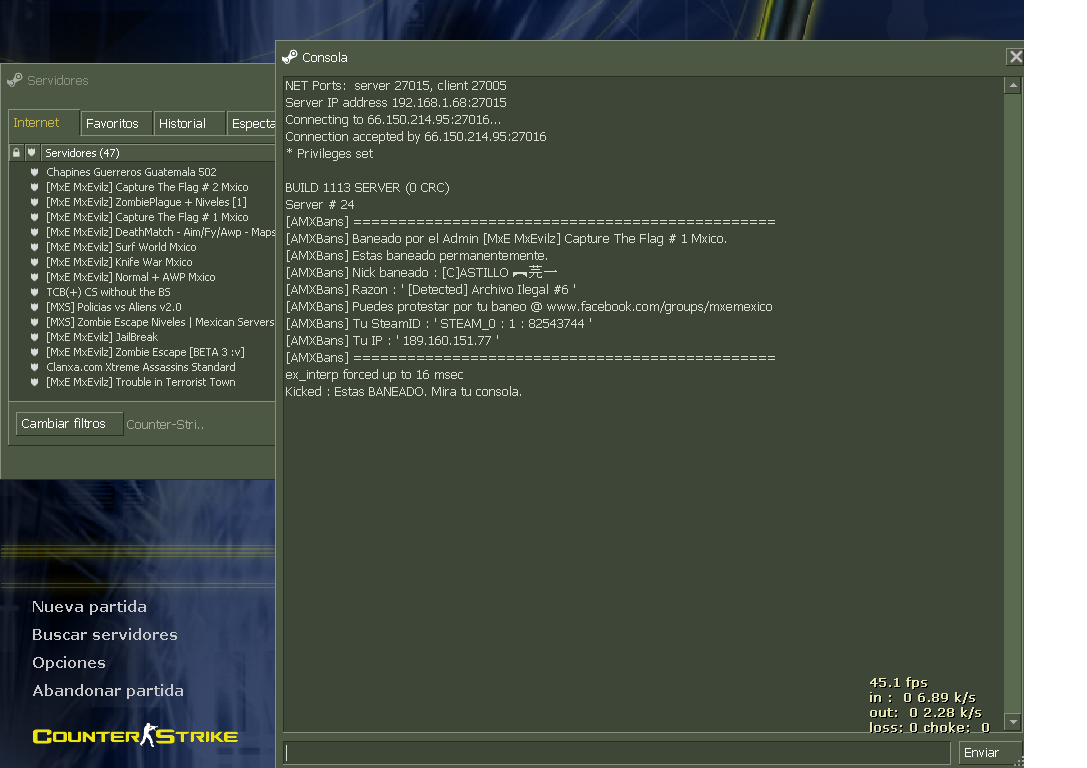1087x768 pixels.
Task: Click shield icon beside DeathMatch server
Action: click(35, 232)
